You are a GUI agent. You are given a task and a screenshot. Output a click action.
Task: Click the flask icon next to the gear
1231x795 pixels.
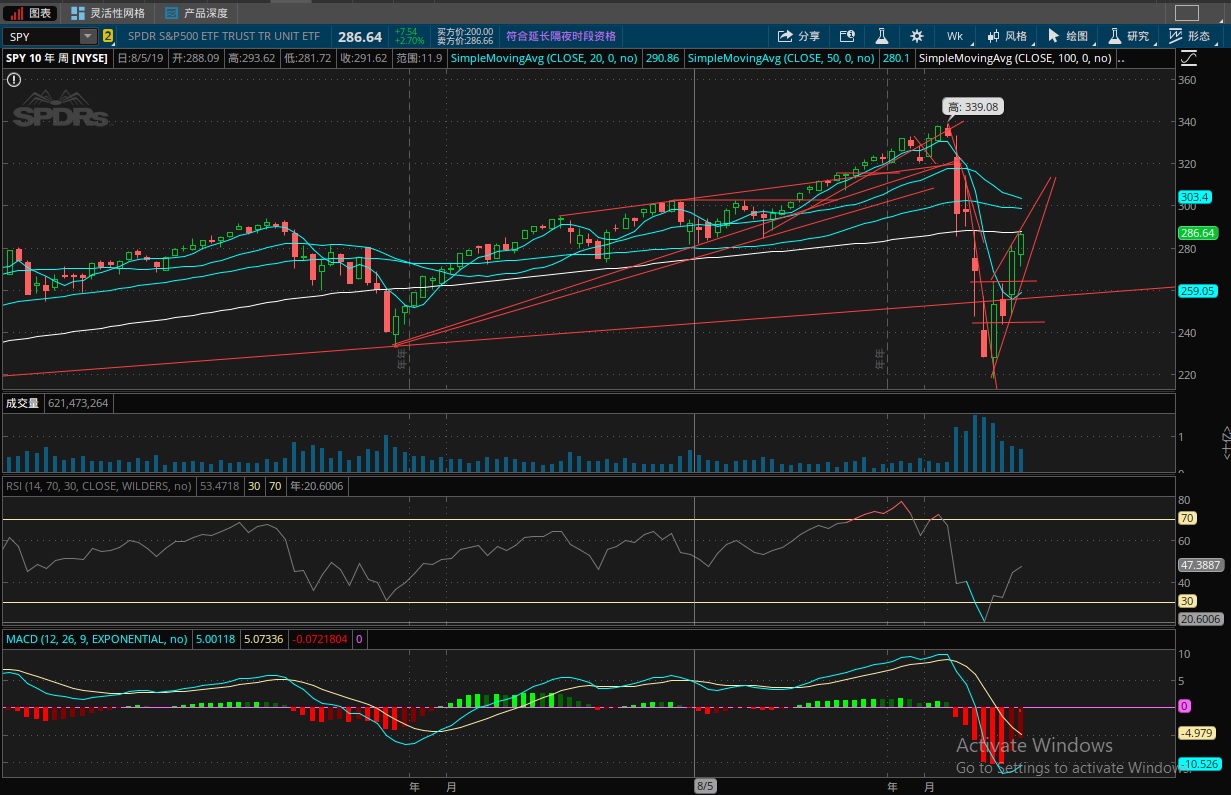(882, 36)
